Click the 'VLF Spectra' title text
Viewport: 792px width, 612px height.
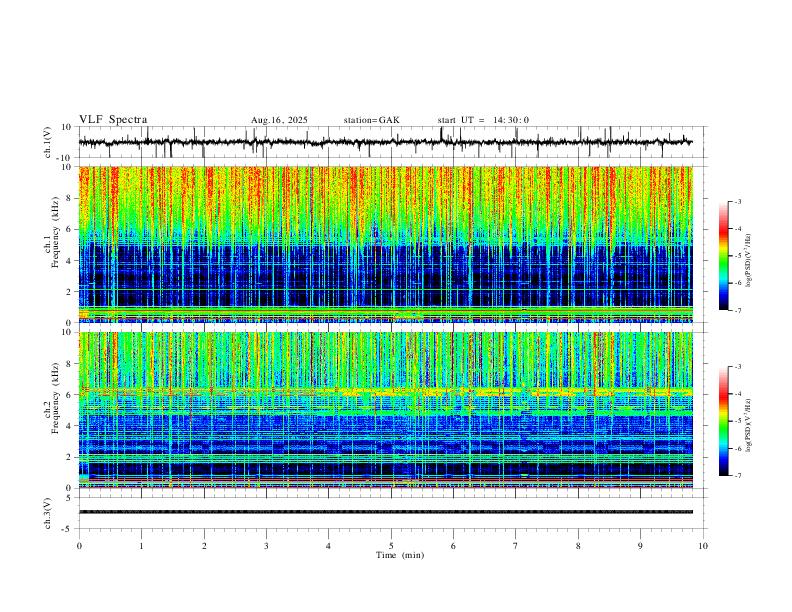[x=113, y=120]
